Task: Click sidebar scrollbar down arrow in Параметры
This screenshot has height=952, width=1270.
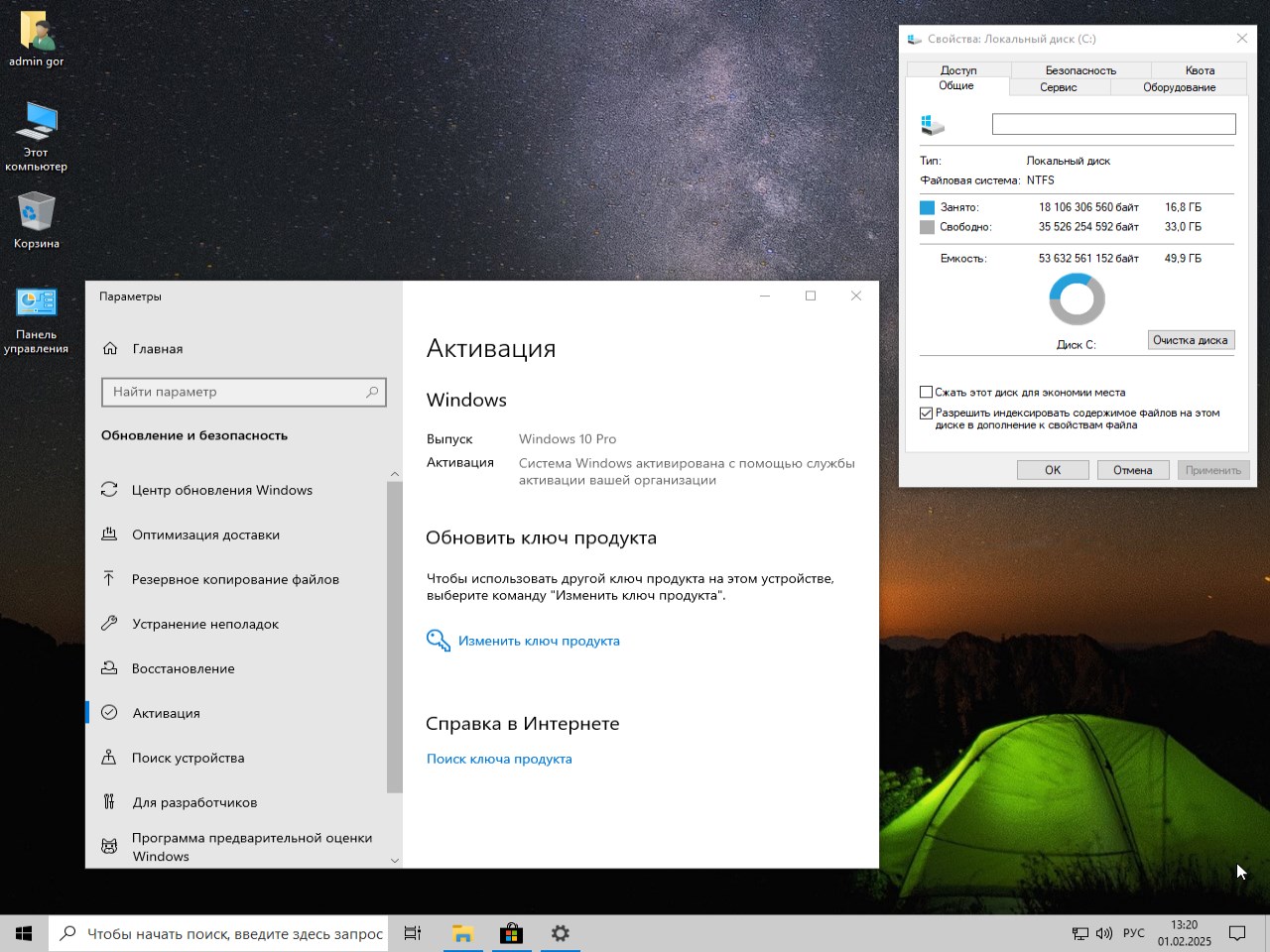Action: pos(395,861)
